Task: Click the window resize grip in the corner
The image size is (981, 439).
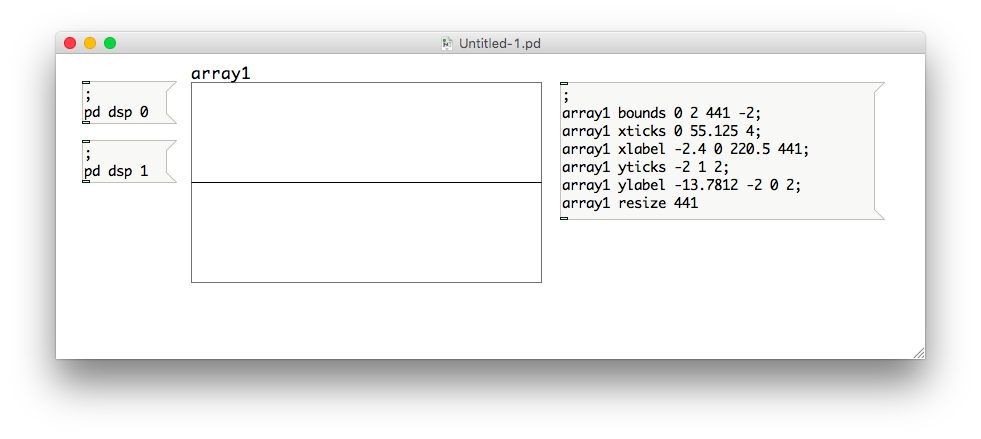Action: click(918, 352)
